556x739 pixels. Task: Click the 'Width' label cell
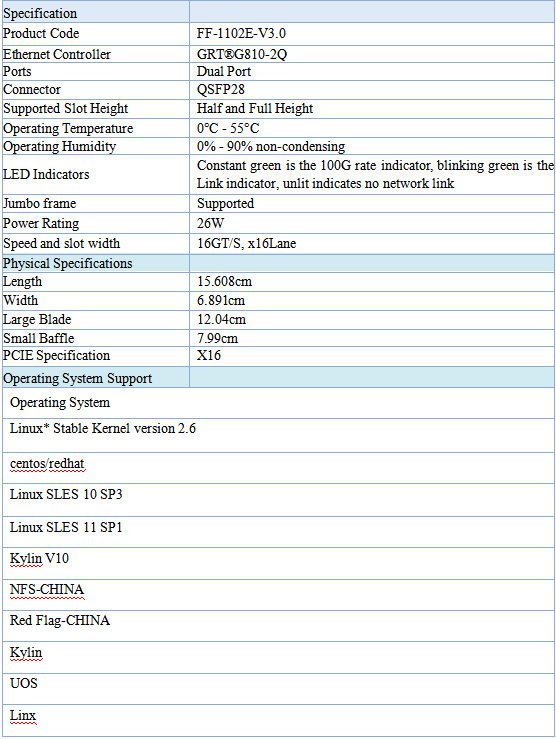[96, 301]
